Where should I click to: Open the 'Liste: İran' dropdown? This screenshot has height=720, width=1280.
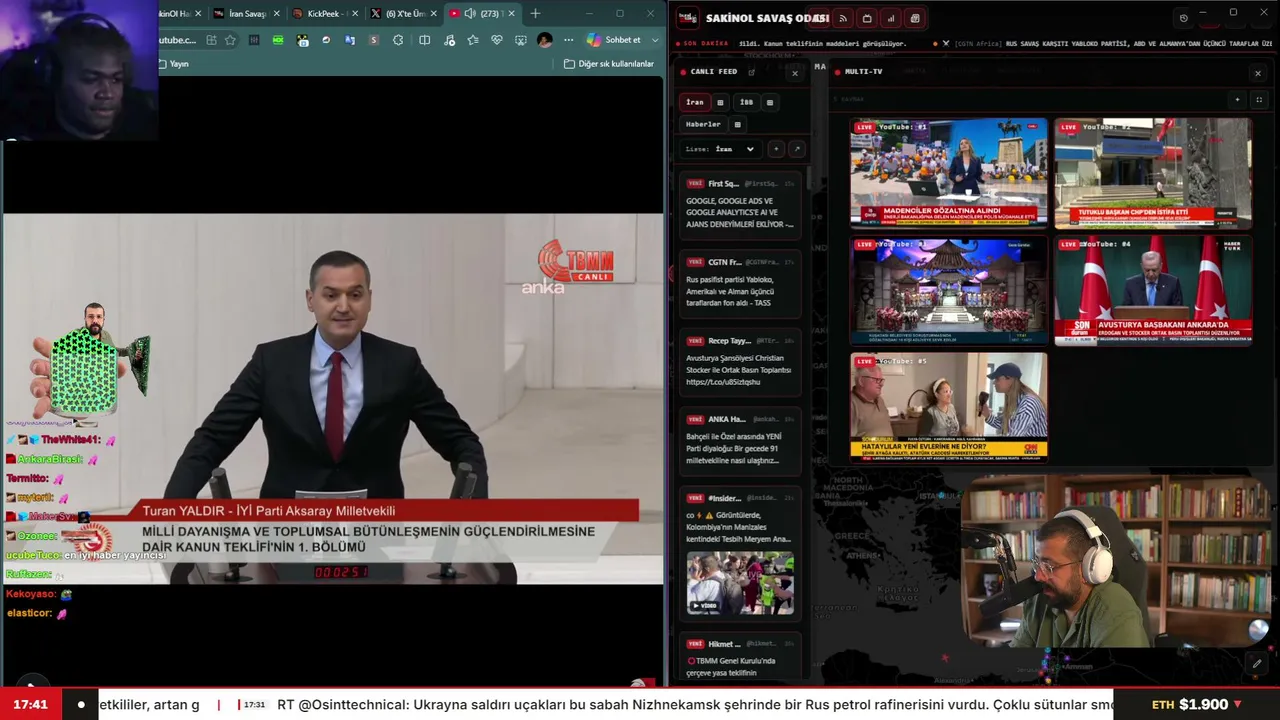point(720,149)
